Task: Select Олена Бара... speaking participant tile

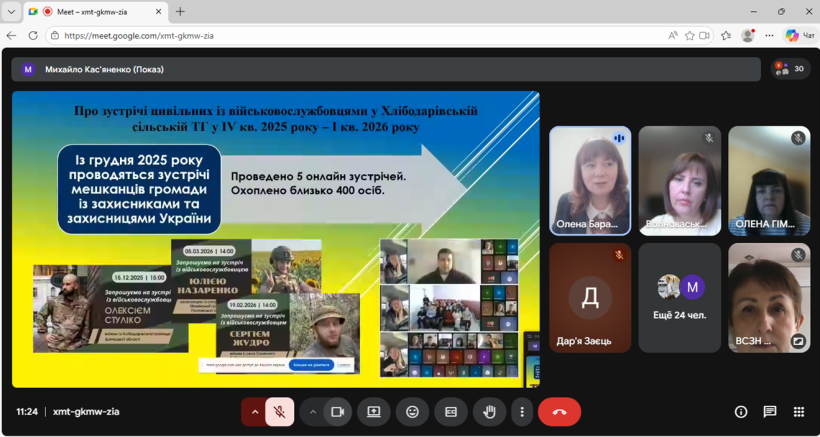Action: coord(590,181)
